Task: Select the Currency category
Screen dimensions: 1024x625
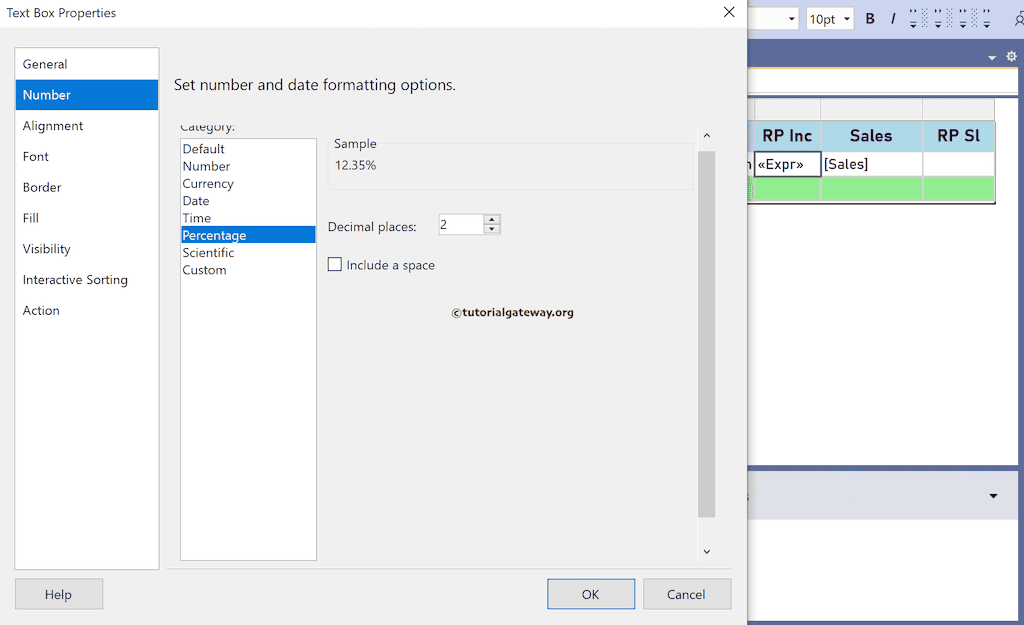Action: tap(208, 183)
